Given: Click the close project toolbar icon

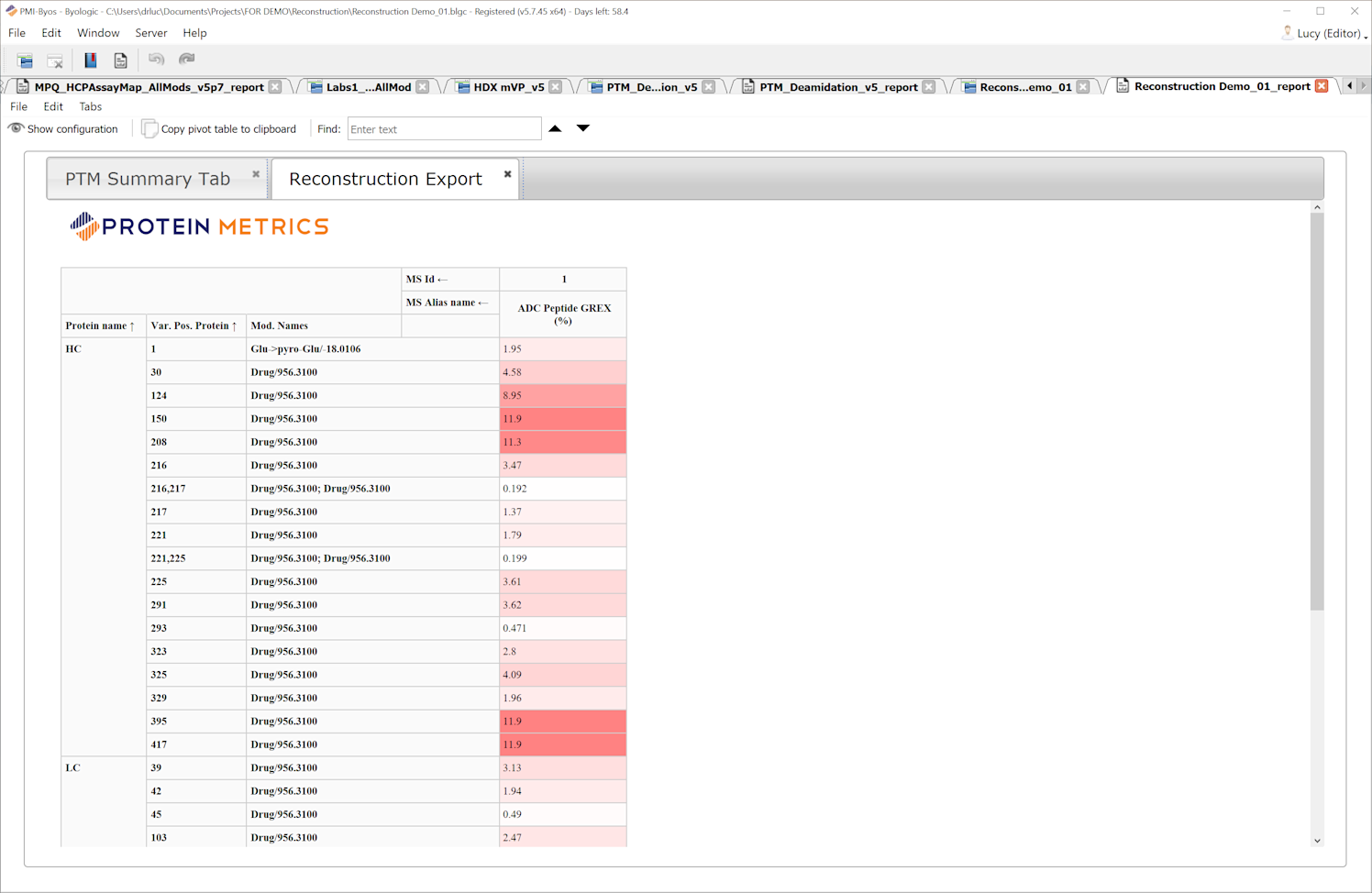Looking at the screenshot, I should 55,61.
